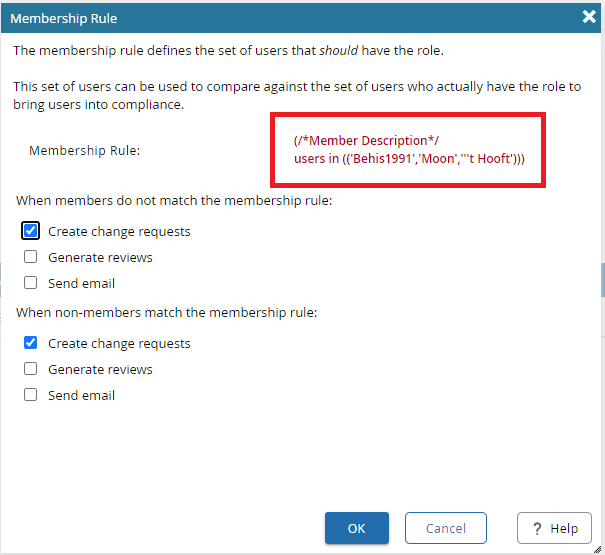The width and height of the screenshot is (605, 555).
Task: Click "When non-members match" heading
Action: 166,312
